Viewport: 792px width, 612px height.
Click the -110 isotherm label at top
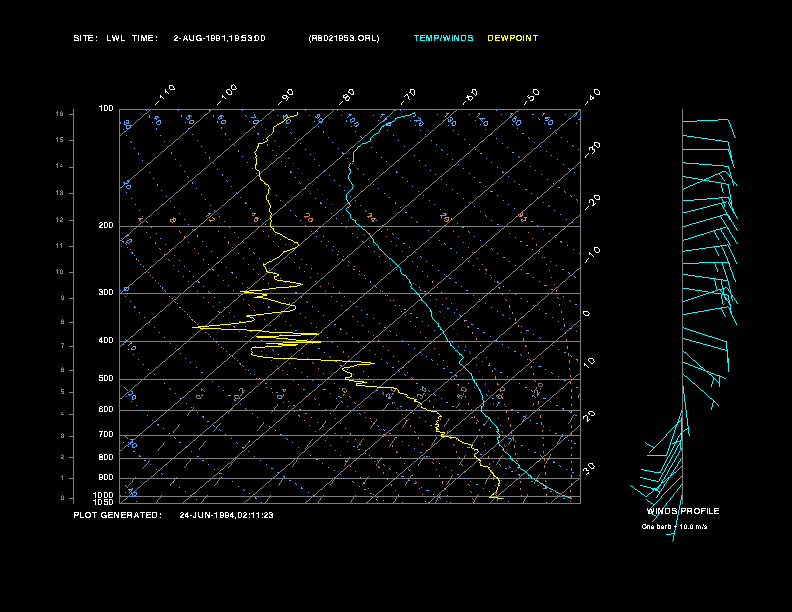coord(165,94)
